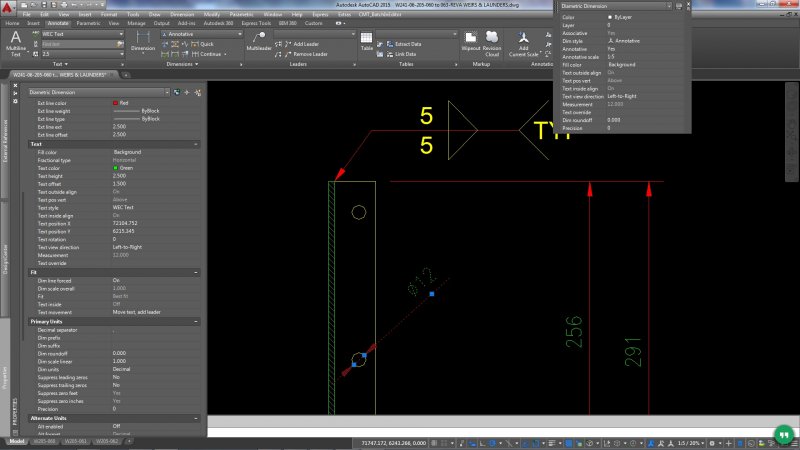Select the Revision Cloud tool

coord(492,43)
